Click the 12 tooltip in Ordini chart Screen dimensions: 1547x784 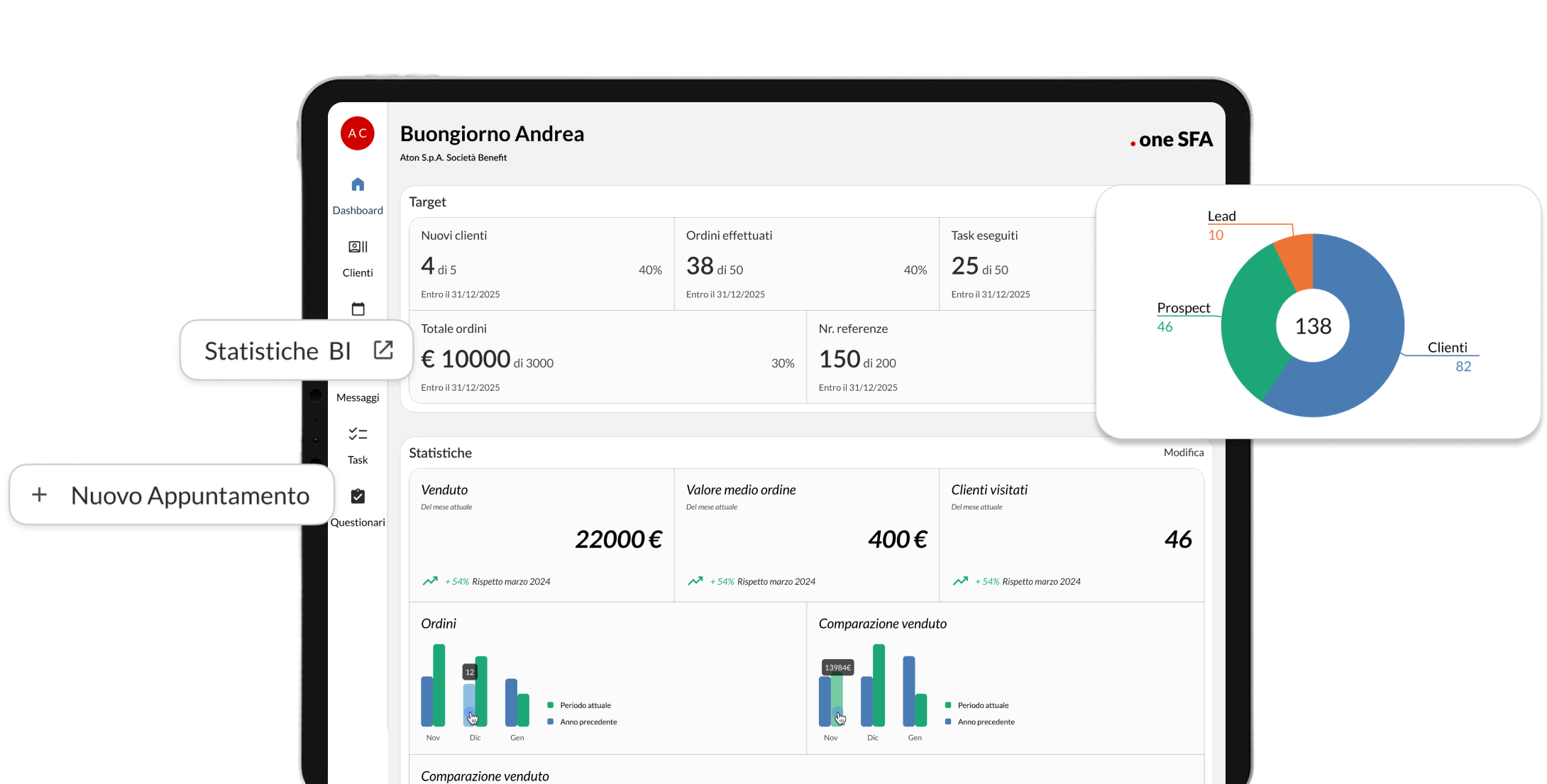[470, 672]
